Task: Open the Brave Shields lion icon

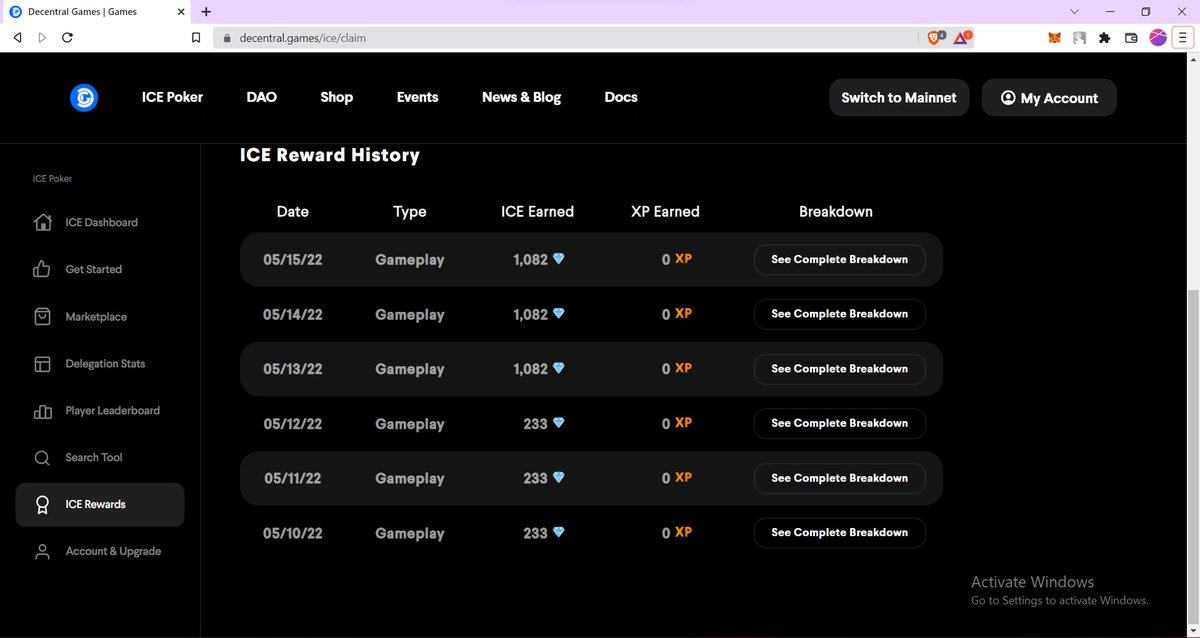Action: click(x=935, y=37)
